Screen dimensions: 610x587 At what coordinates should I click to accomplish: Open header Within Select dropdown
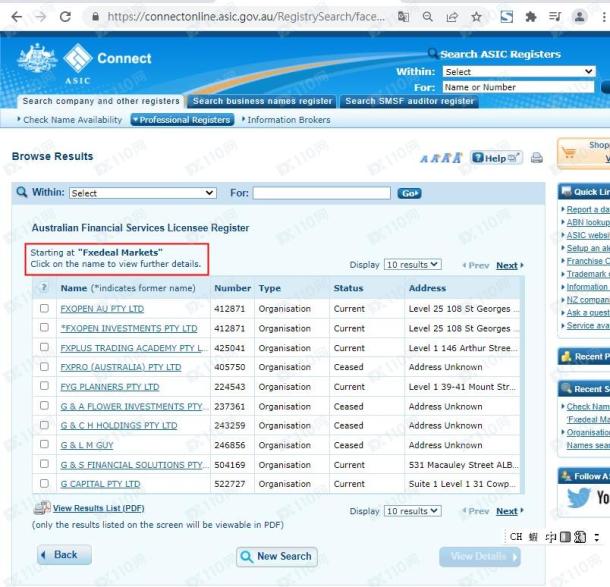click(x=519, y=72)
